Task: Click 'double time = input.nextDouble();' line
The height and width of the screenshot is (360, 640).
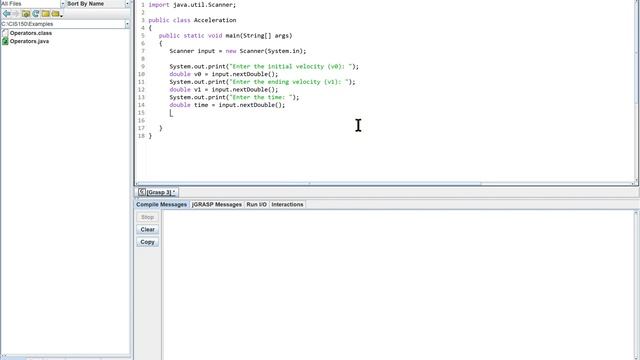Action: [x=227, y=105]
